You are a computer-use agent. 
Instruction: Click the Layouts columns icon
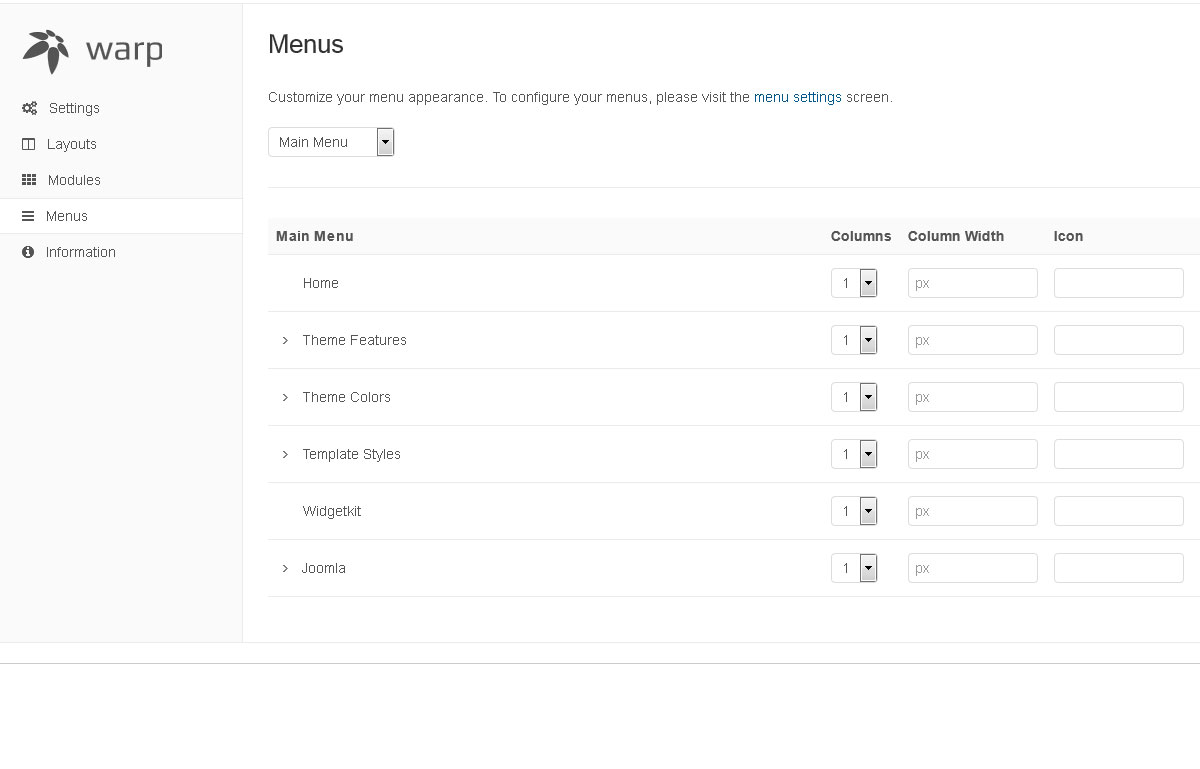[x=28, y=144]
